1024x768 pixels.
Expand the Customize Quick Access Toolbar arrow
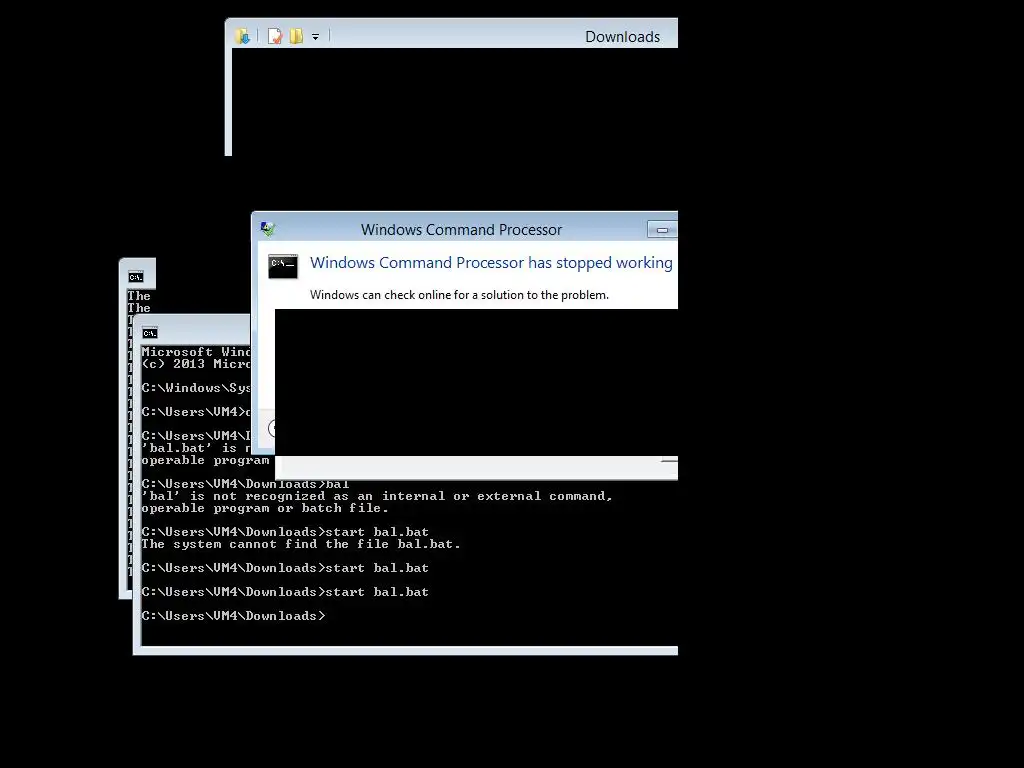click(x=315, y=37)
